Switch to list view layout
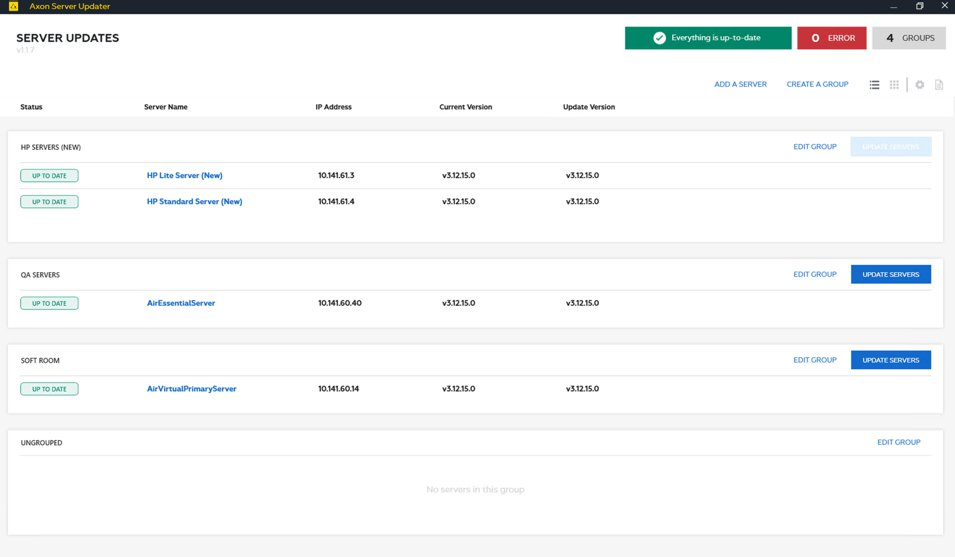Screen dimensions: 955x557 [x=875, y=85]
